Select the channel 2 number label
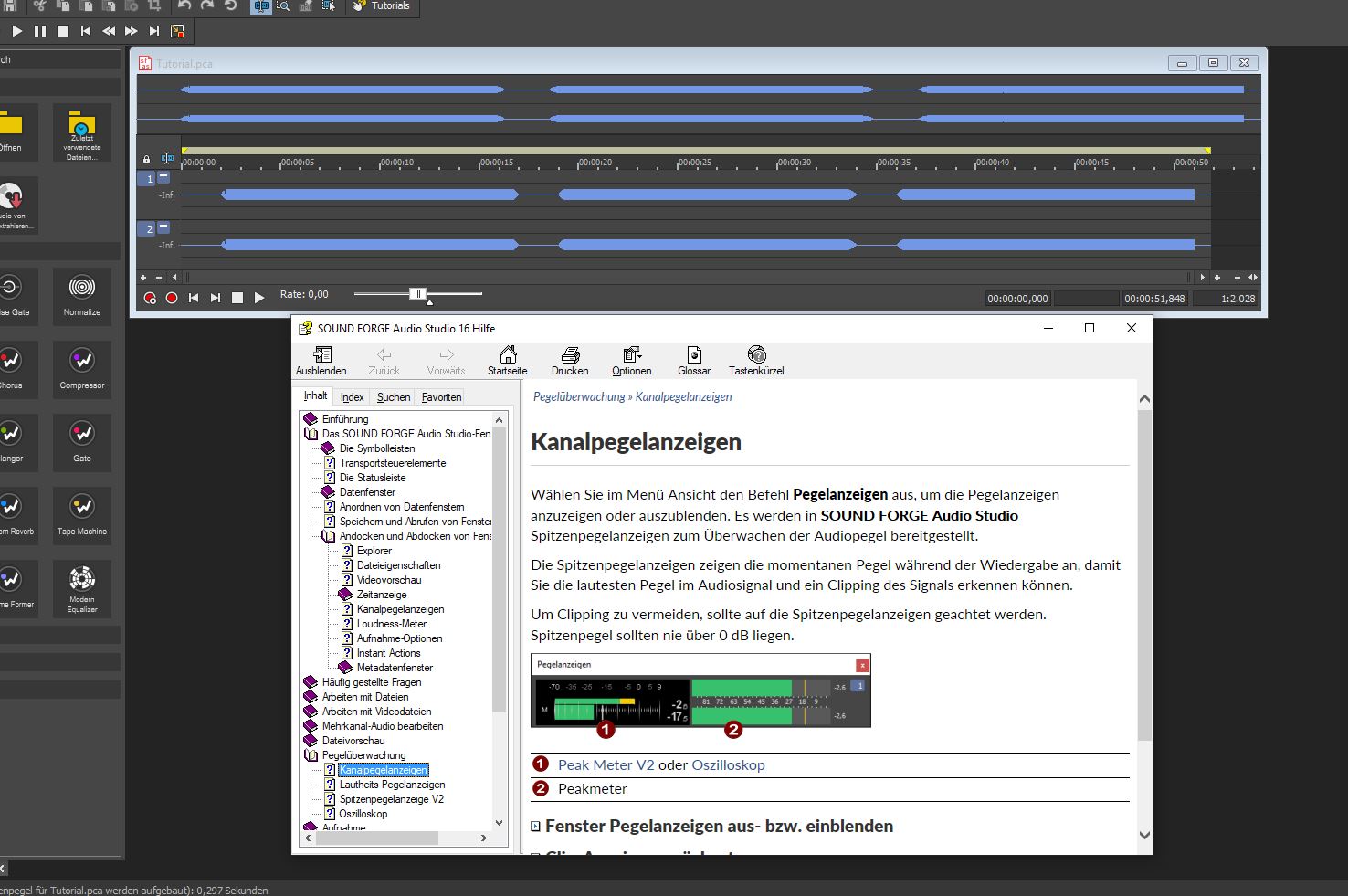Viewport: 1348px width, 896px height. coord(147,229)
